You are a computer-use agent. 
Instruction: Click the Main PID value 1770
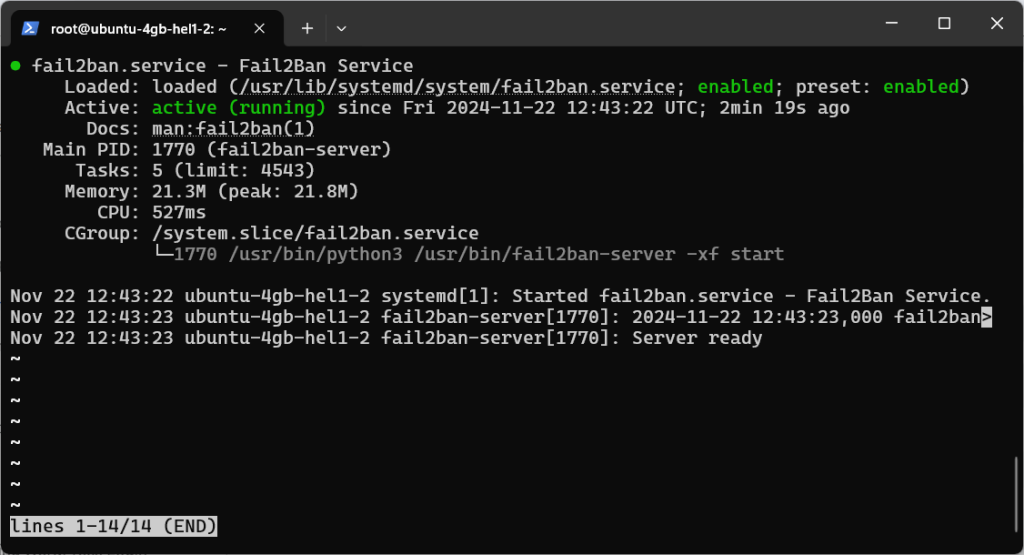173,150
